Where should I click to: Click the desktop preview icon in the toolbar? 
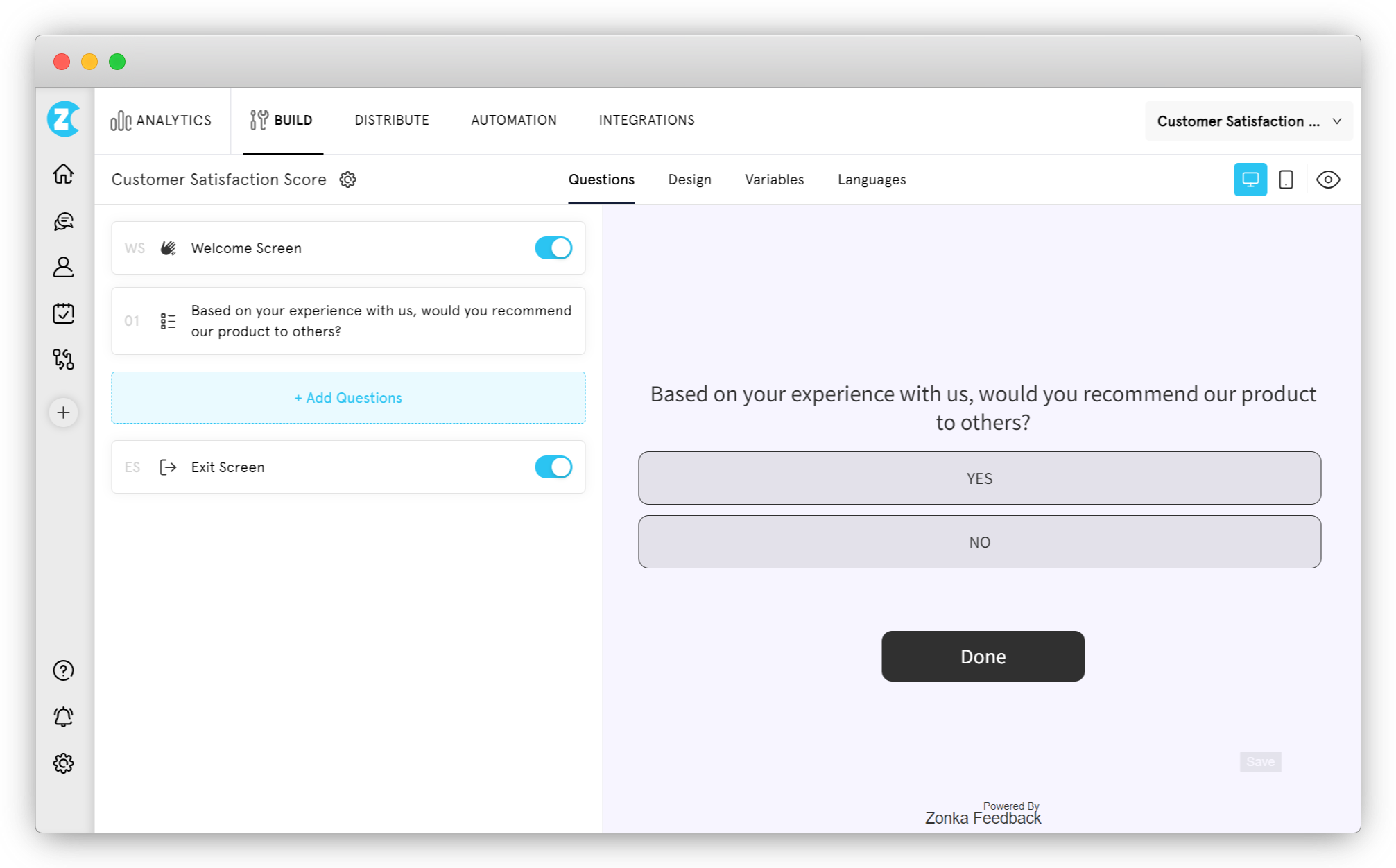(x=1251, y=180)
